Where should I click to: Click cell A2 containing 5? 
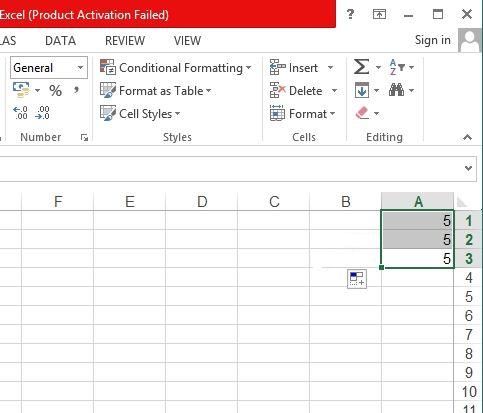(418, 240)
